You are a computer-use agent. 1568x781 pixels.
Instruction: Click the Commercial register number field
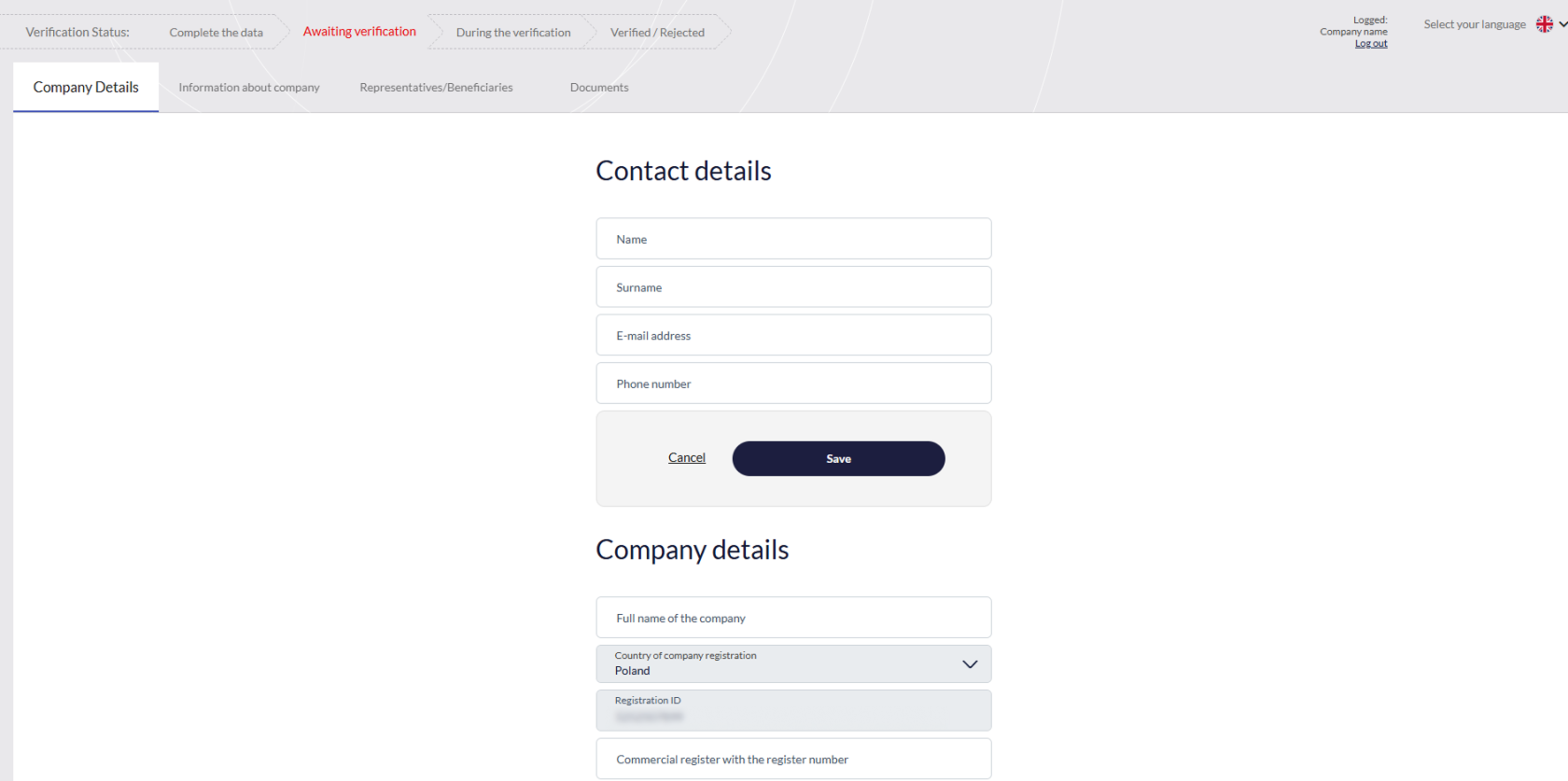tap(792, 759)
